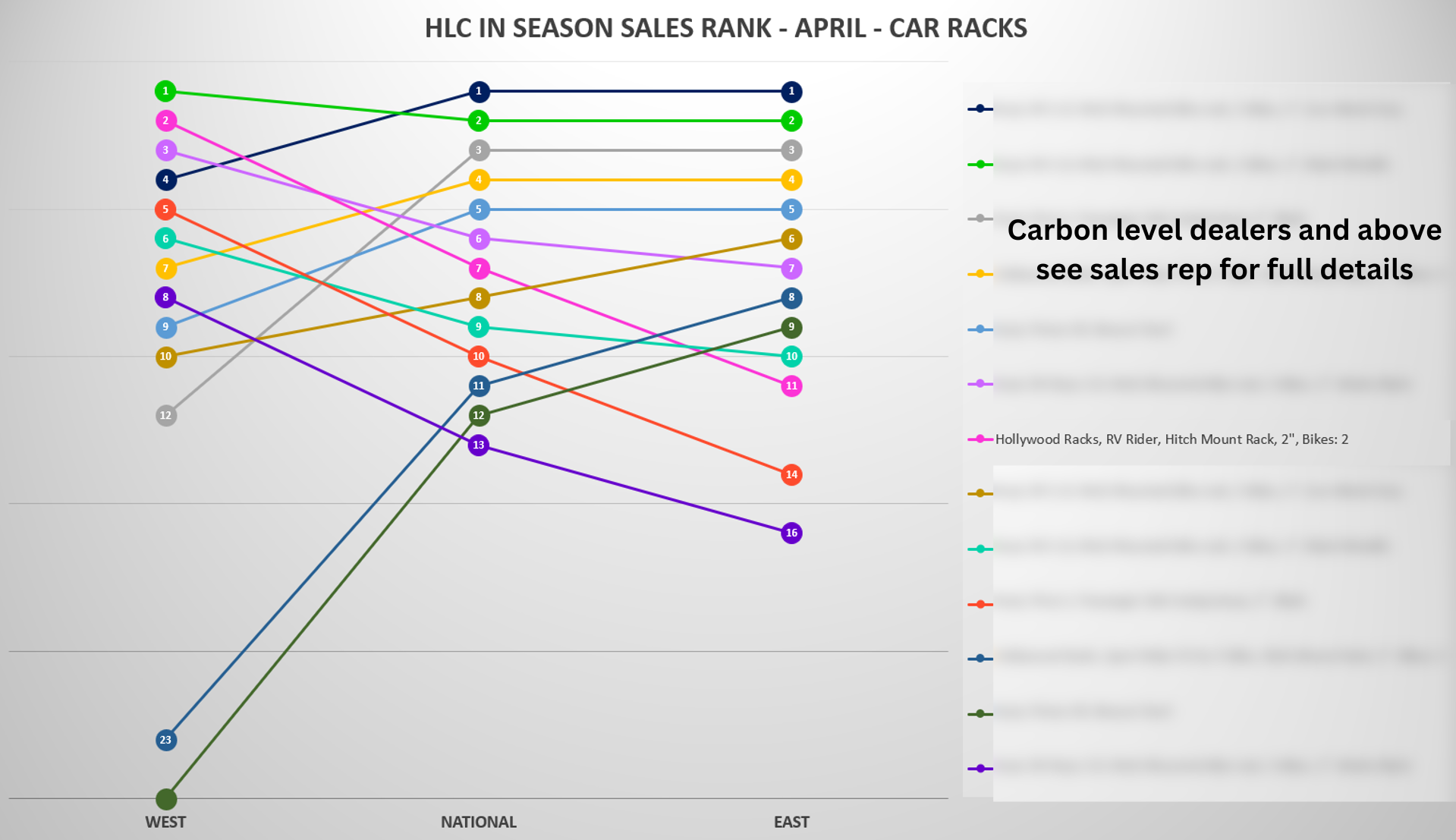Click the 'Carbon level dealers and above' notice
This screenshot has height=840, width=1456.
click(1224, 250)
